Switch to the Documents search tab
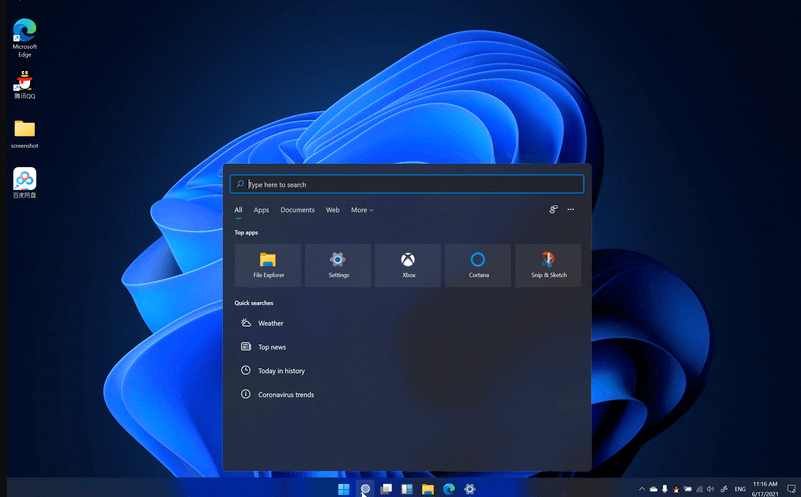 (x=297, y=210)
